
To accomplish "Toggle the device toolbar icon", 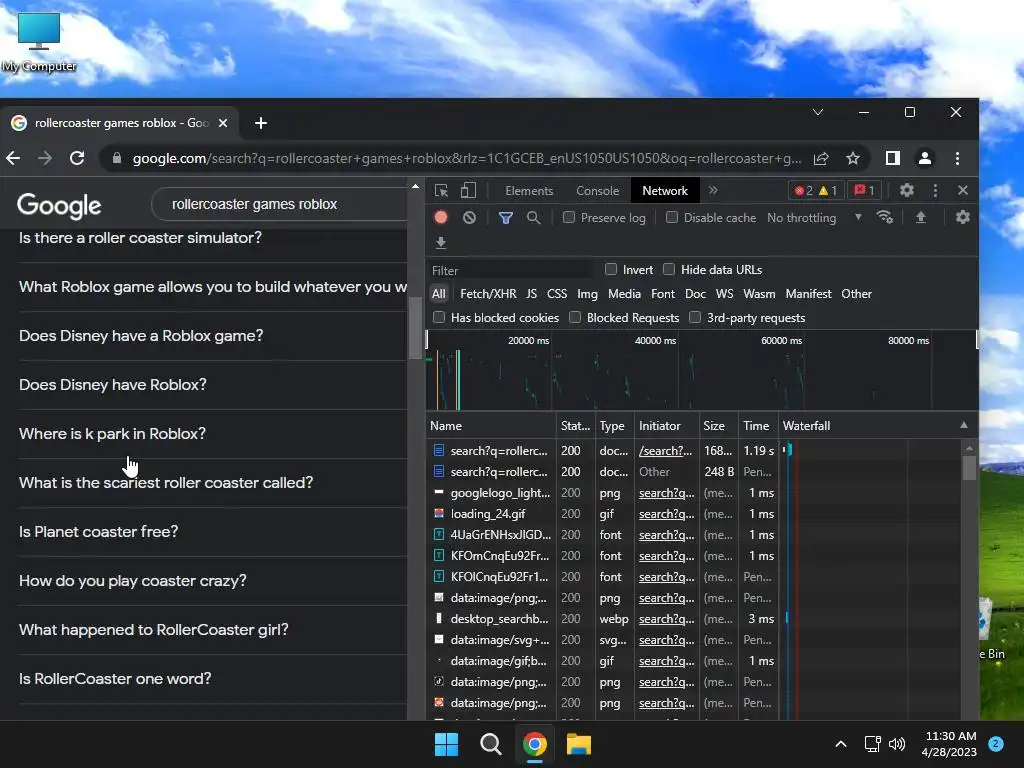I will (x=468, y=191).
